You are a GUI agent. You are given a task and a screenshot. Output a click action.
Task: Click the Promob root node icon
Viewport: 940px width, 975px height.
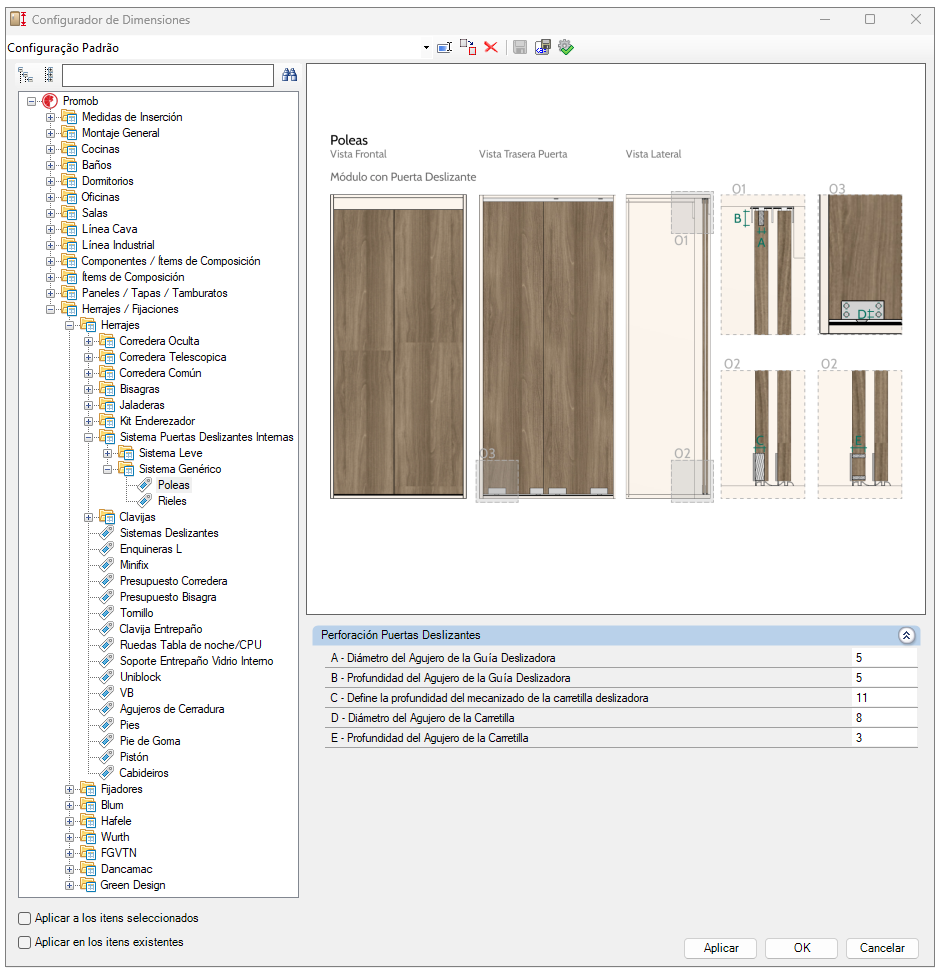[50, 101]
